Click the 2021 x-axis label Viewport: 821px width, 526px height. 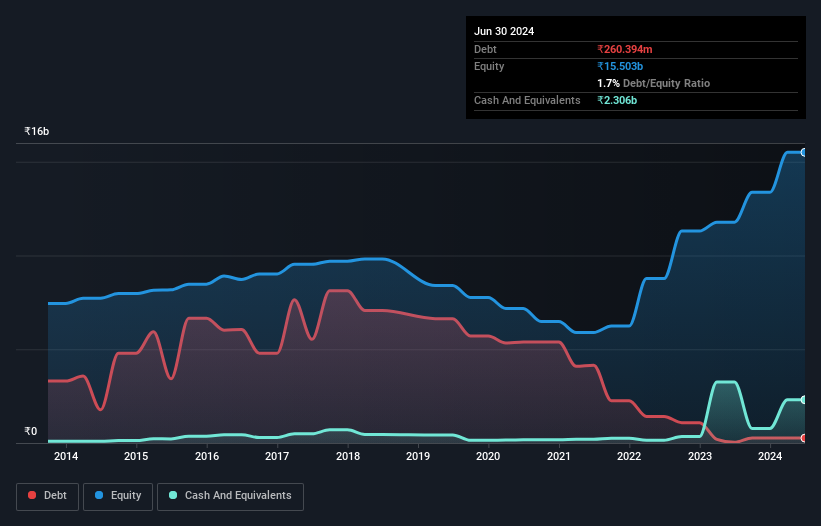(559, 456)
